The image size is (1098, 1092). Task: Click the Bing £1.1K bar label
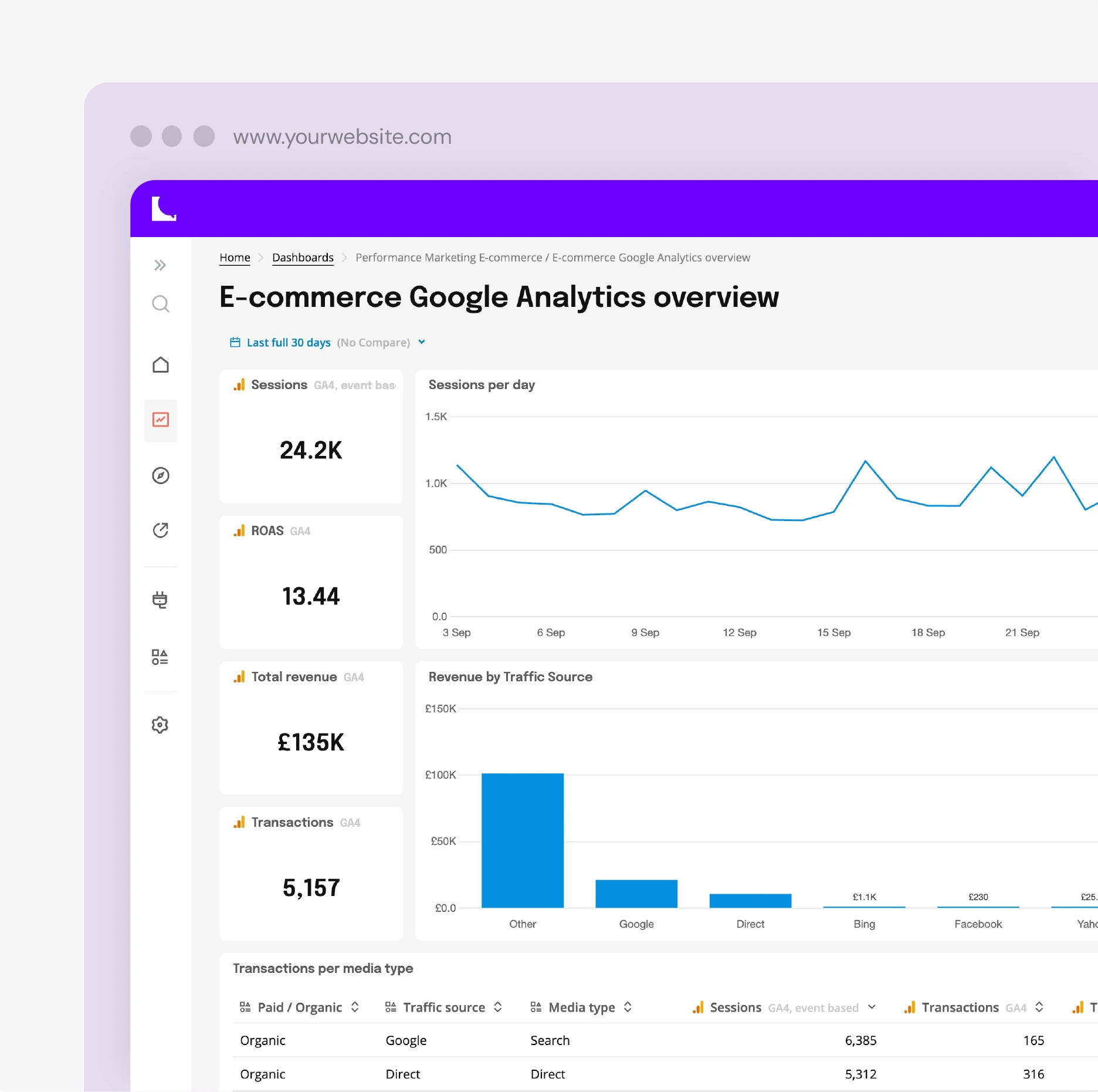pyautogui.click(x=864, y=897)
